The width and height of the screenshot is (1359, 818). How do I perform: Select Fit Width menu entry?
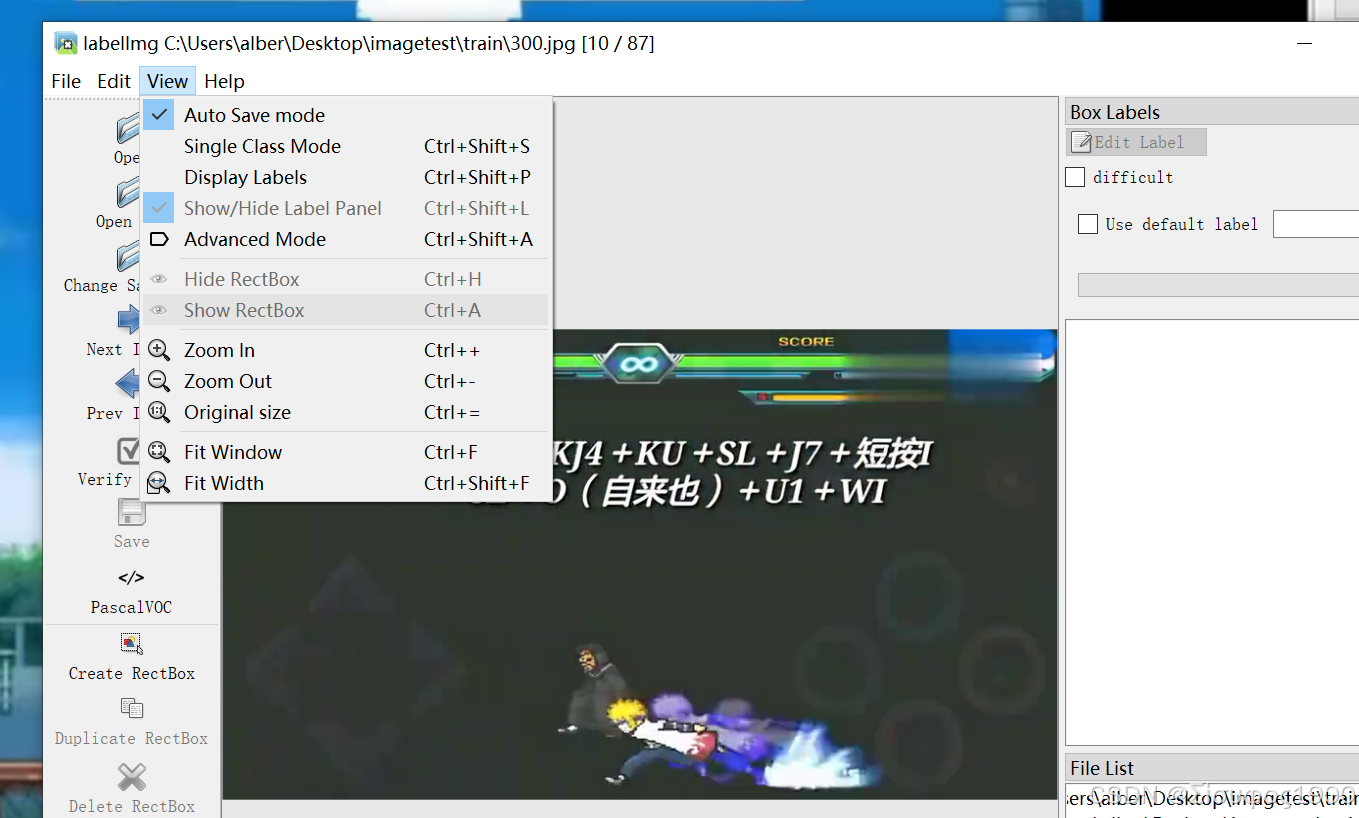point(346,483)
